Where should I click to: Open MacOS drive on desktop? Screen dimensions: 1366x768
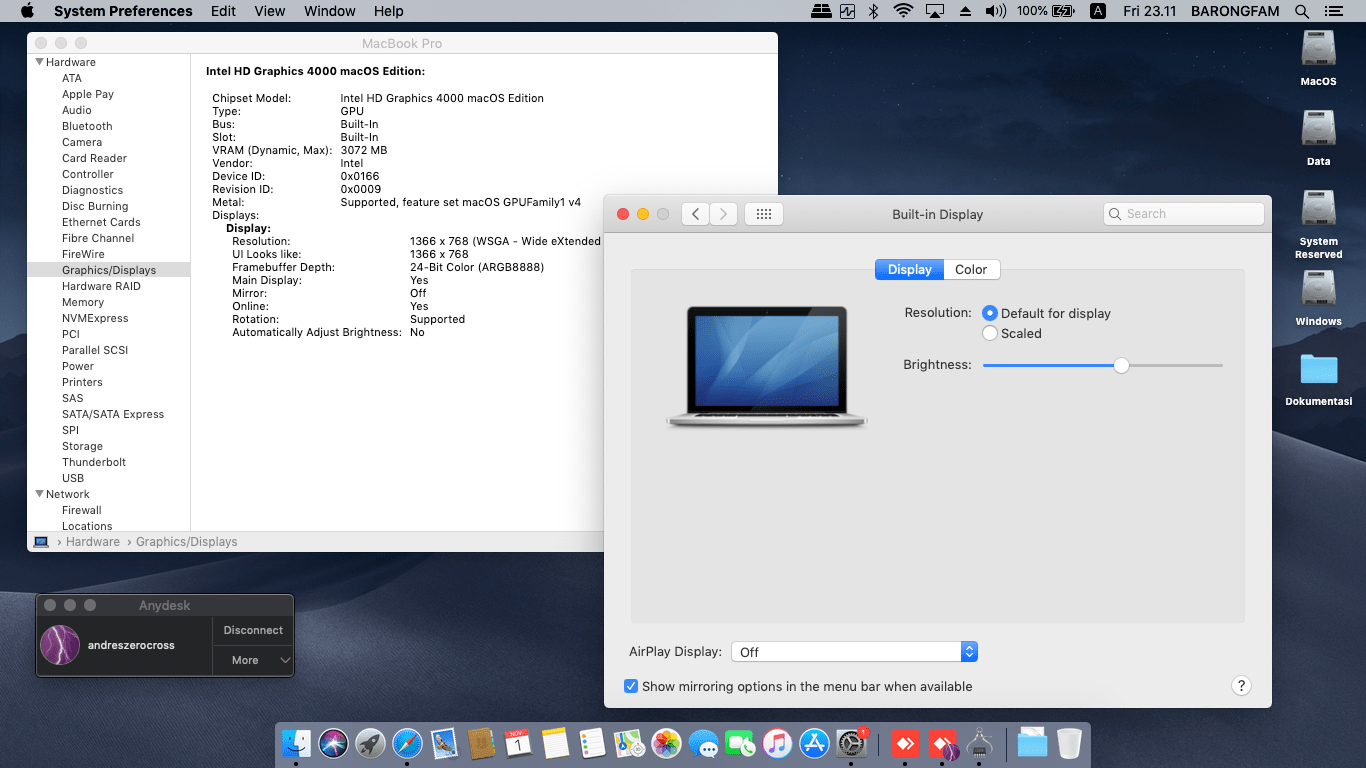point(1319,58)
